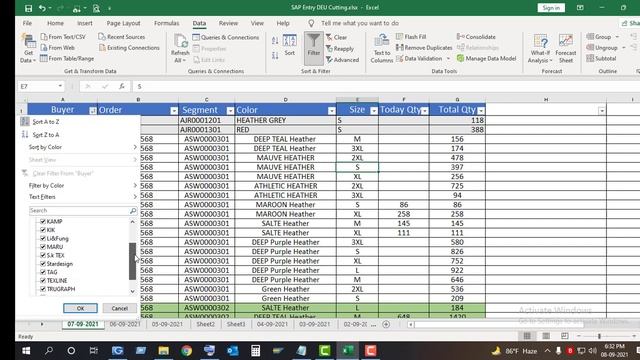Viewport: 640px width, 360px height.
Task: Open Queries & Connections pane
Action: [x=226, y=37]
